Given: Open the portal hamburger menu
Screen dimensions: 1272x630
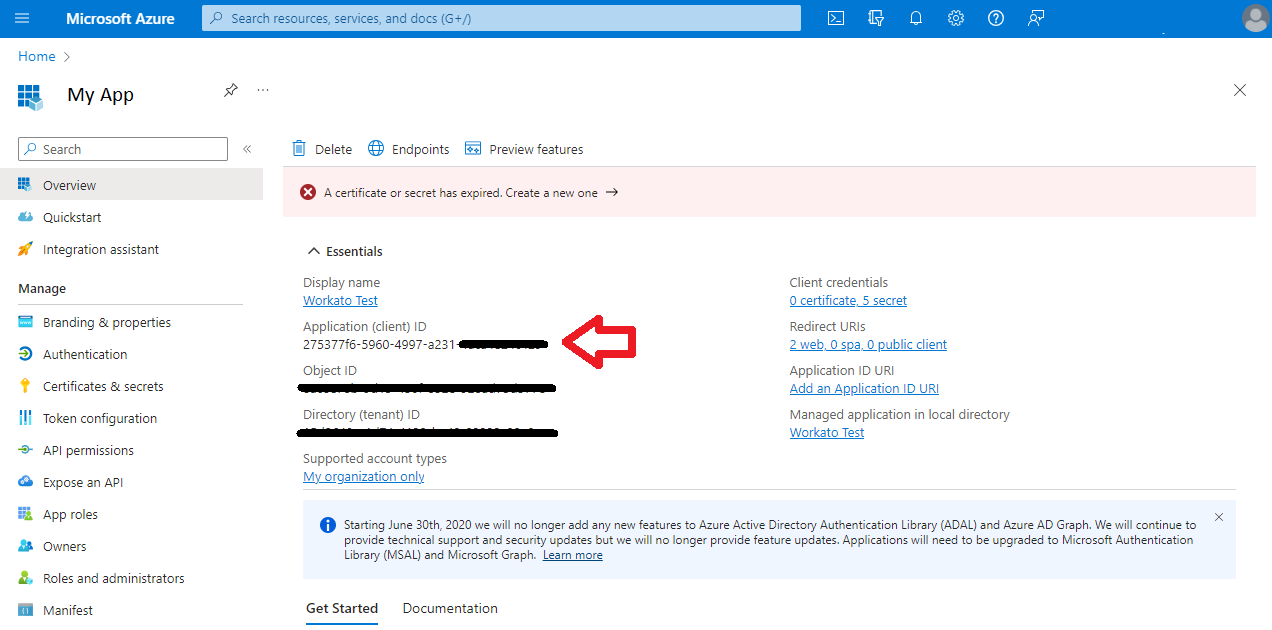Looking at the screenshot, I should pos(22,18).
